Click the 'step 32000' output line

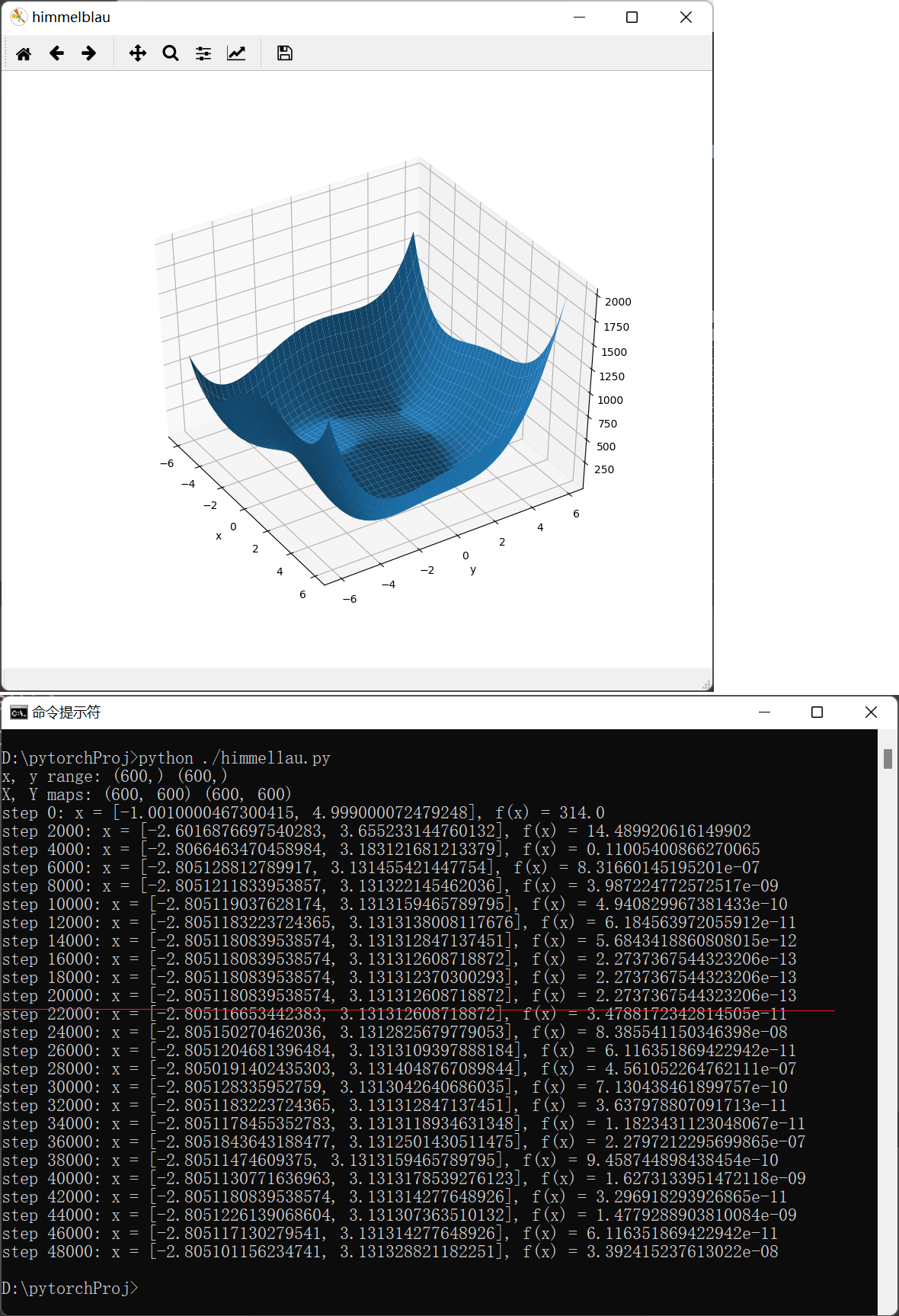(x=395, y=1106)
